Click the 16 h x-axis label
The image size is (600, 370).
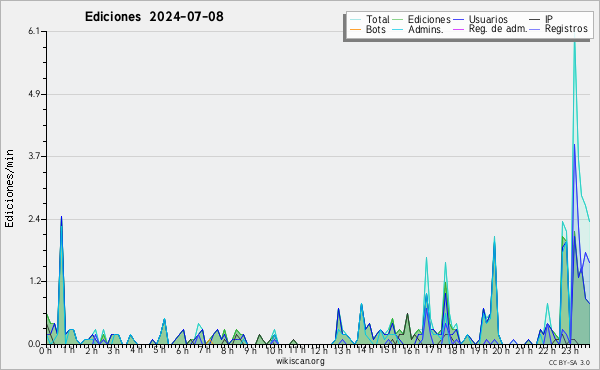411,350
